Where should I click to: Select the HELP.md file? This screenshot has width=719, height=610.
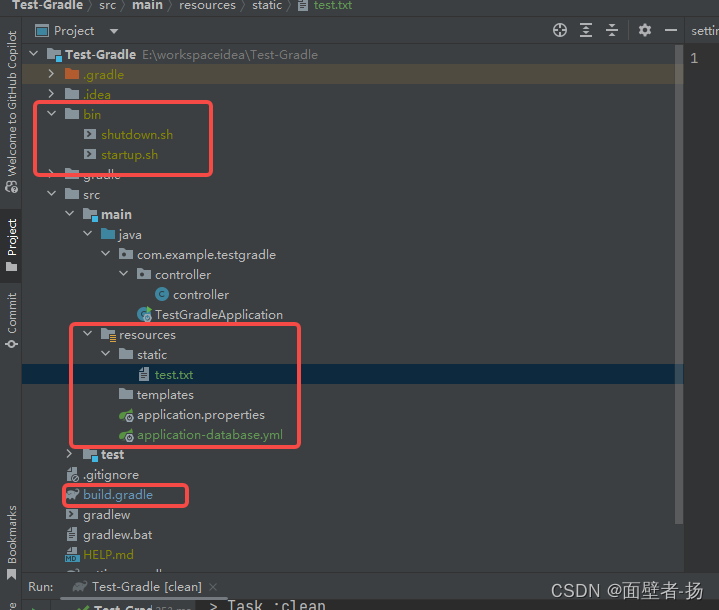click(108, 555)
